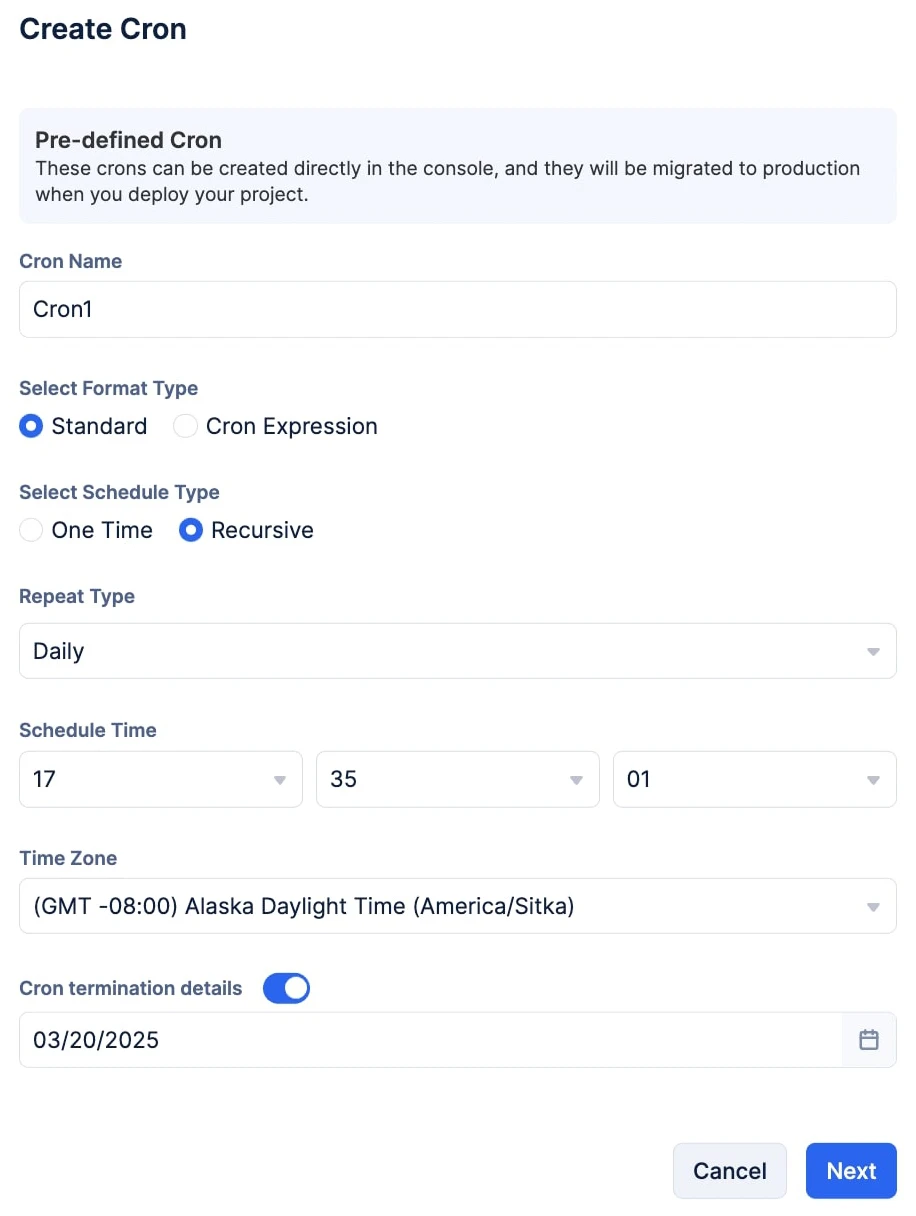Image resolution: width=916 pixels, height=1216 pixels.
Task: Click the Time Zone dropdown arrow
Action: [873, 908]
